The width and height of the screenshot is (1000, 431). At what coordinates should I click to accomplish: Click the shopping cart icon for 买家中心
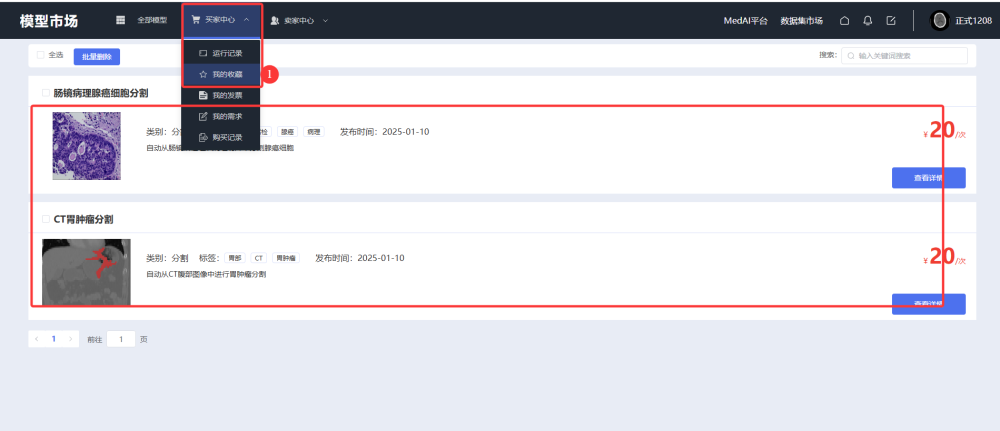point(196,20)
